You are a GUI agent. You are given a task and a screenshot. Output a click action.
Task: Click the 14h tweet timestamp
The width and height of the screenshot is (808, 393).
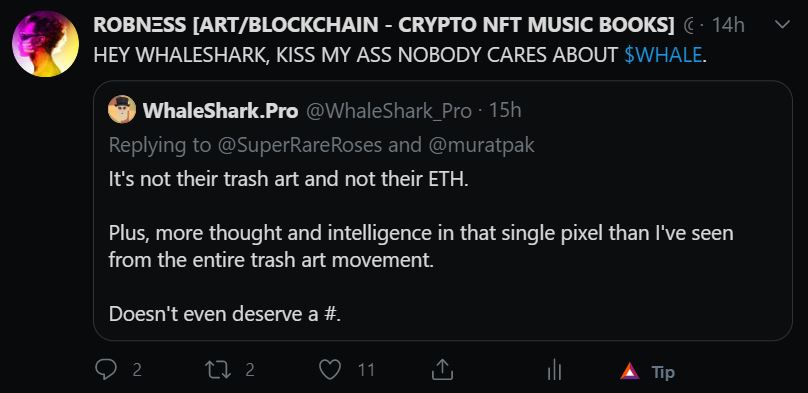pos(728,25)
